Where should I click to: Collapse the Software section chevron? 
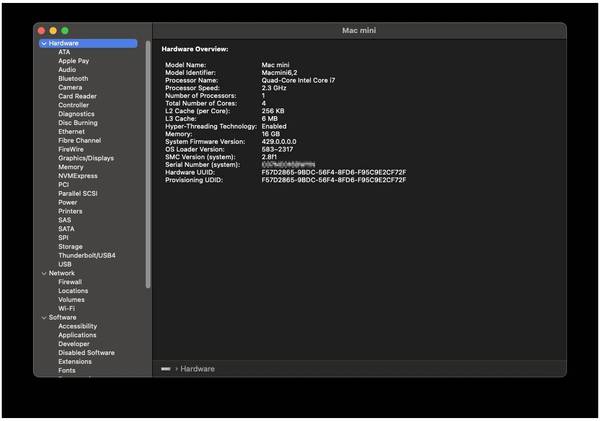pyautogui.click(x=44, y=318)
